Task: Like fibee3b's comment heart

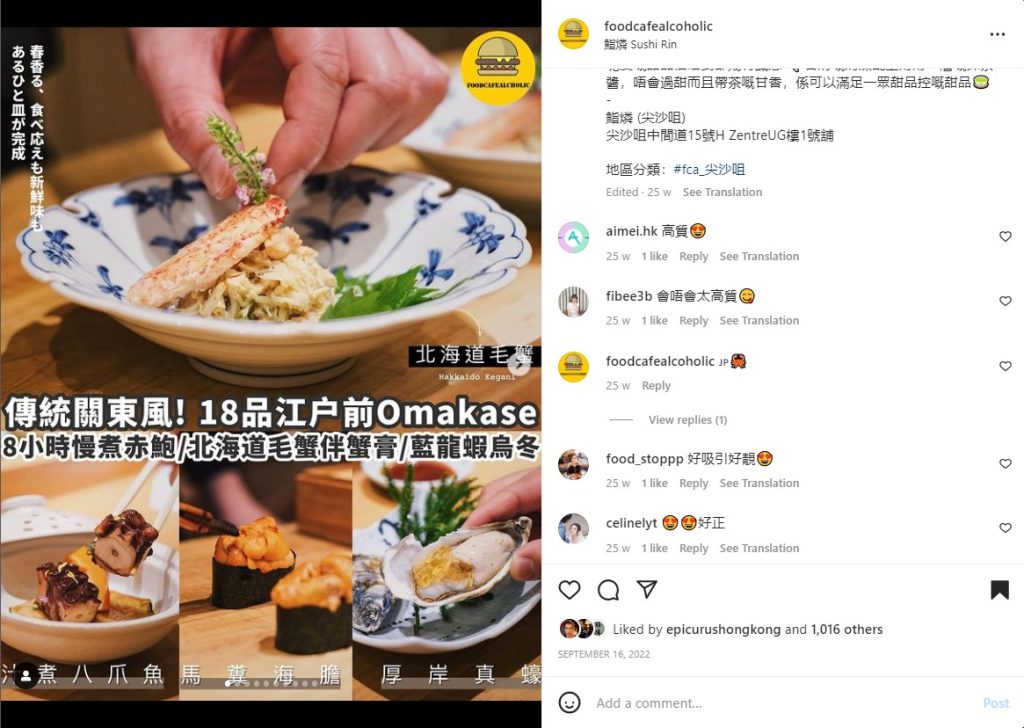Action: tap(1005, 301)
